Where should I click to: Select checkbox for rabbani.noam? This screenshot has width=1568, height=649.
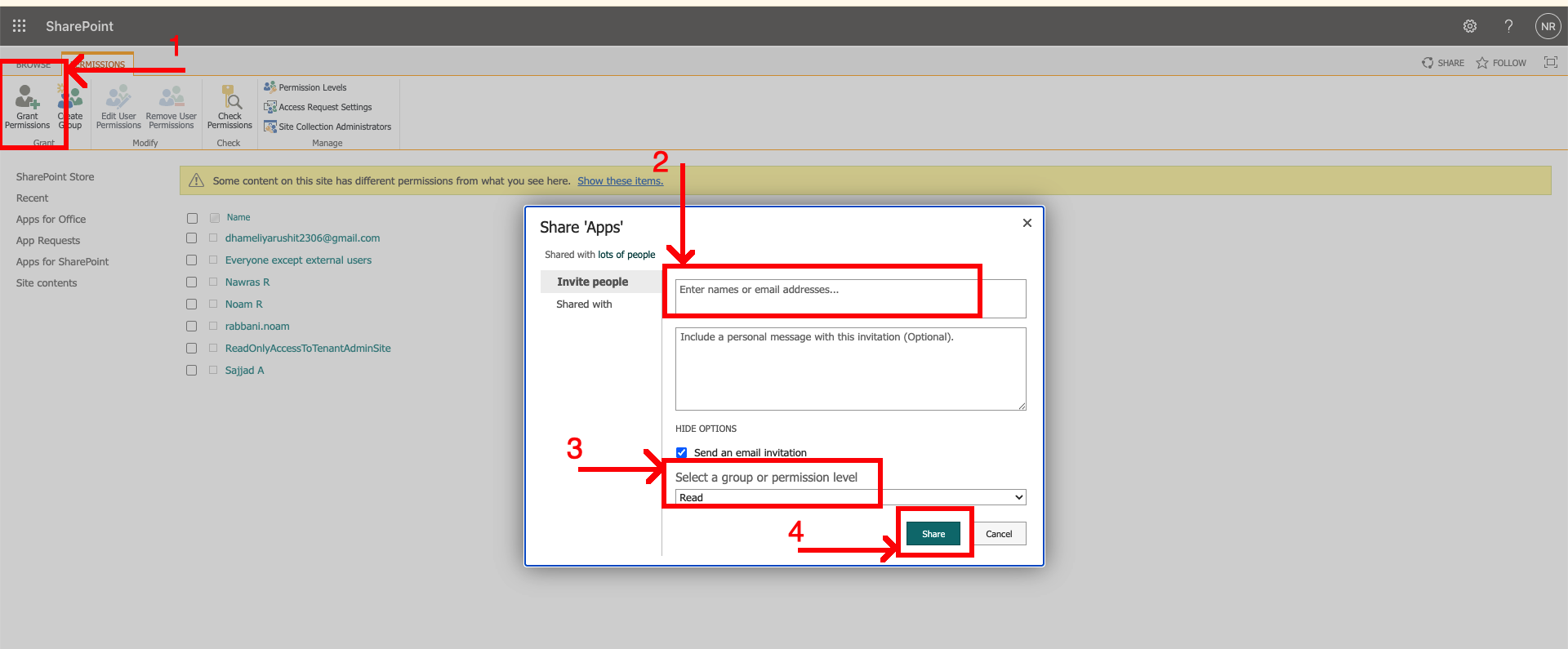pos(192,327)
